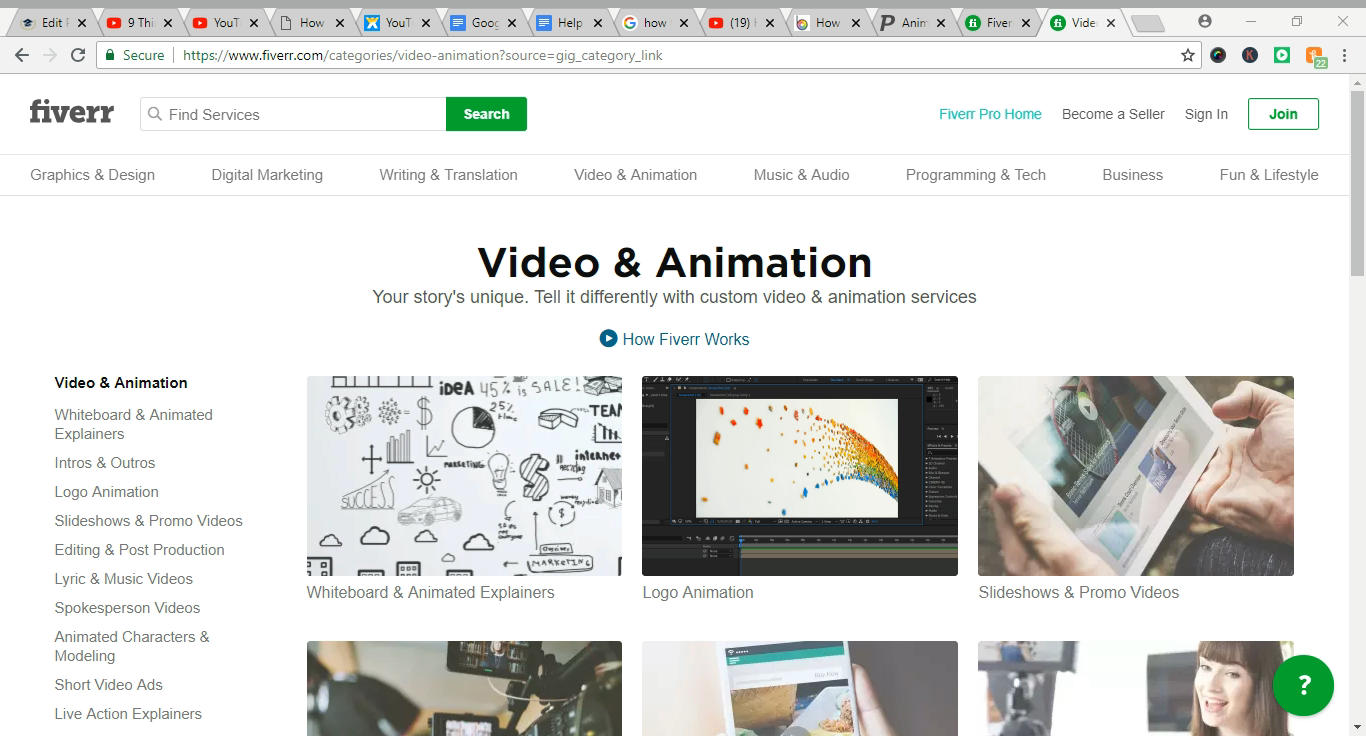Click the browser forward arrow
Image resolution: width=1366 pixels, height=736 pixels.
50,55
